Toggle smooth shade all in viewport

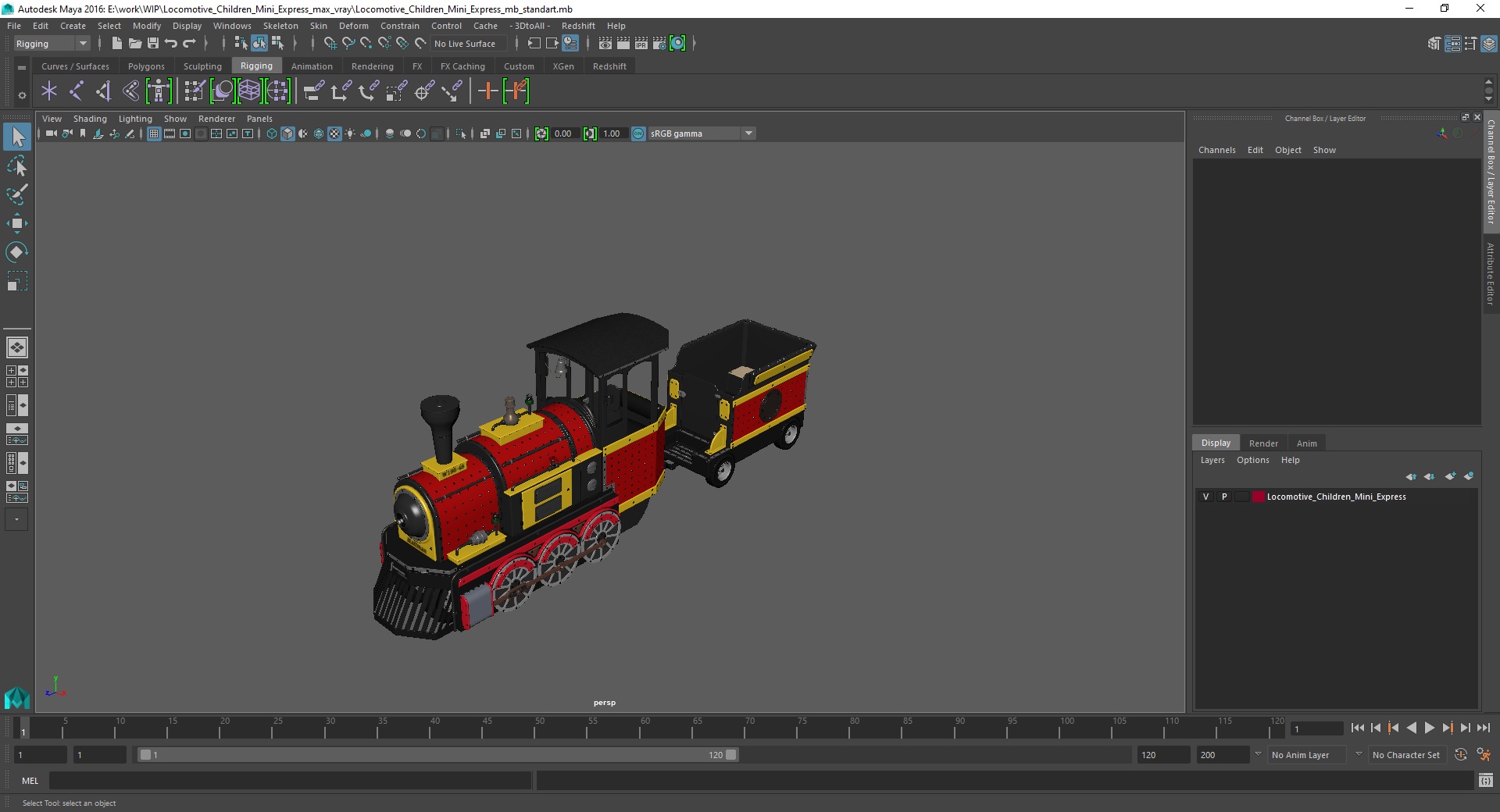click(x=287, y=134)
